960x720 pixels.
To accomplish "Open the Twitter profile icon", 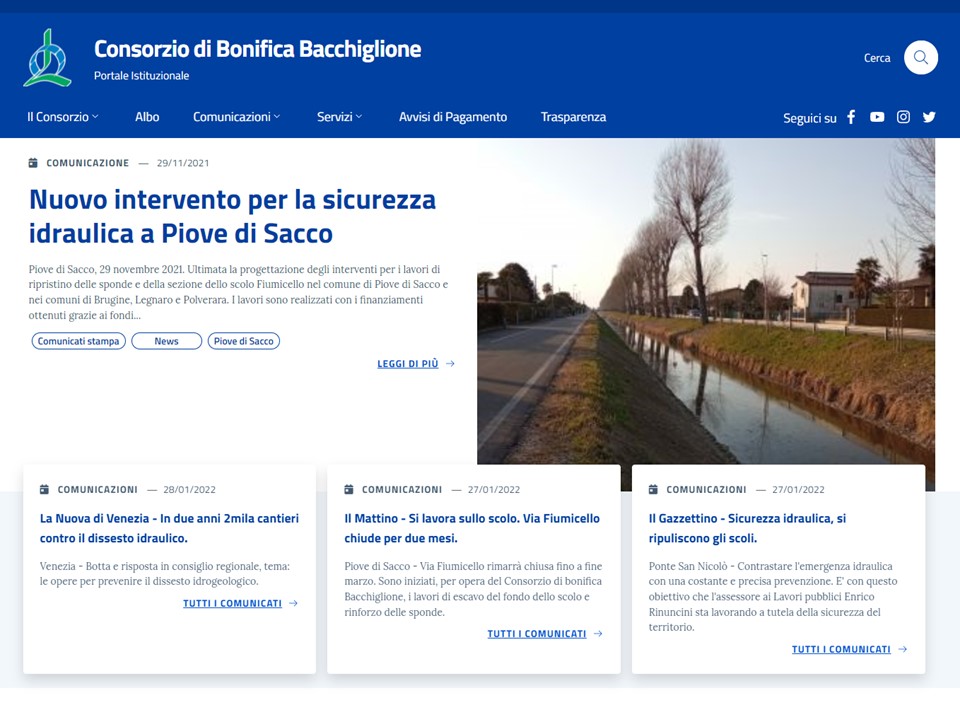I will 929,117.
